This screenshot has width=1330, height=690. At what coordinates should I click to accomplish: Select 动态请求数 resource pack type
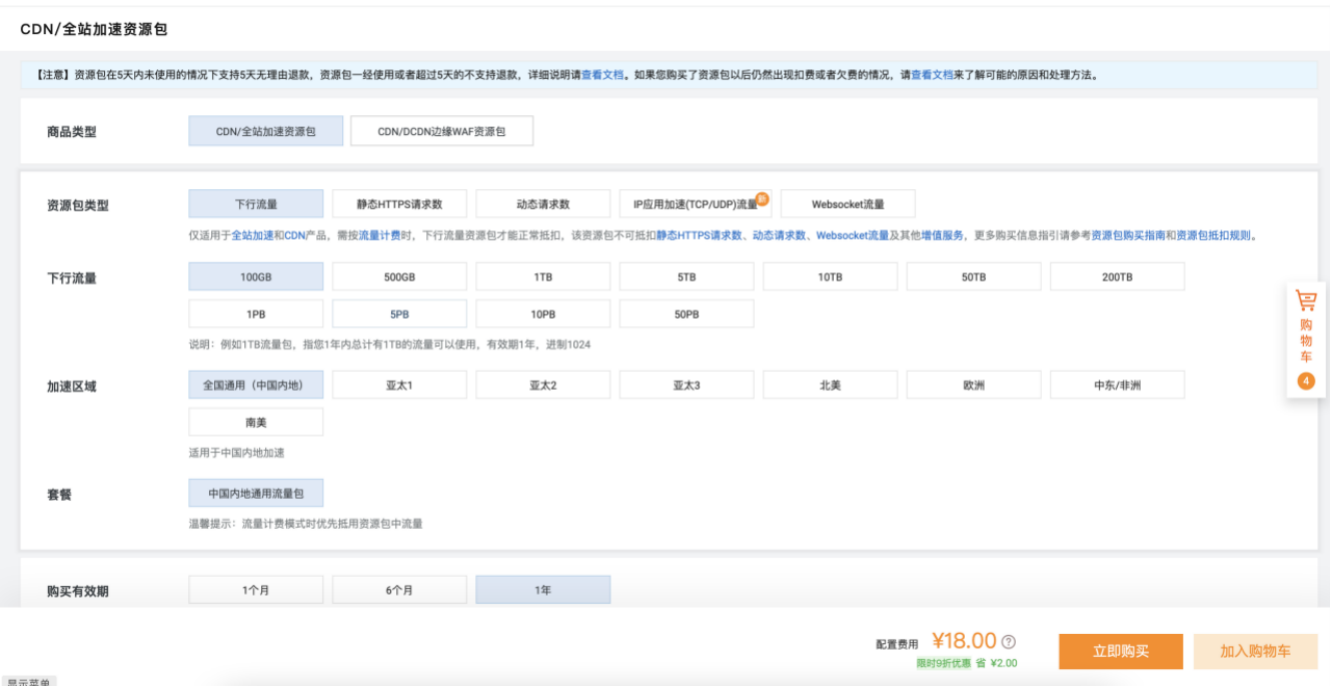(545, 203)
